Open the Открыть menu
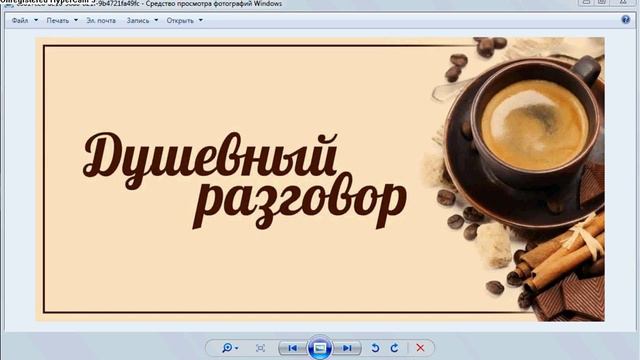 tap(180, 20)
